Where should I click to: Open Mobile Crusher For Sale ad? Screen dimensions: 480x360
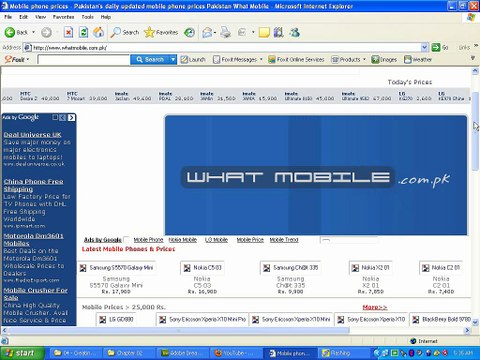35,294
